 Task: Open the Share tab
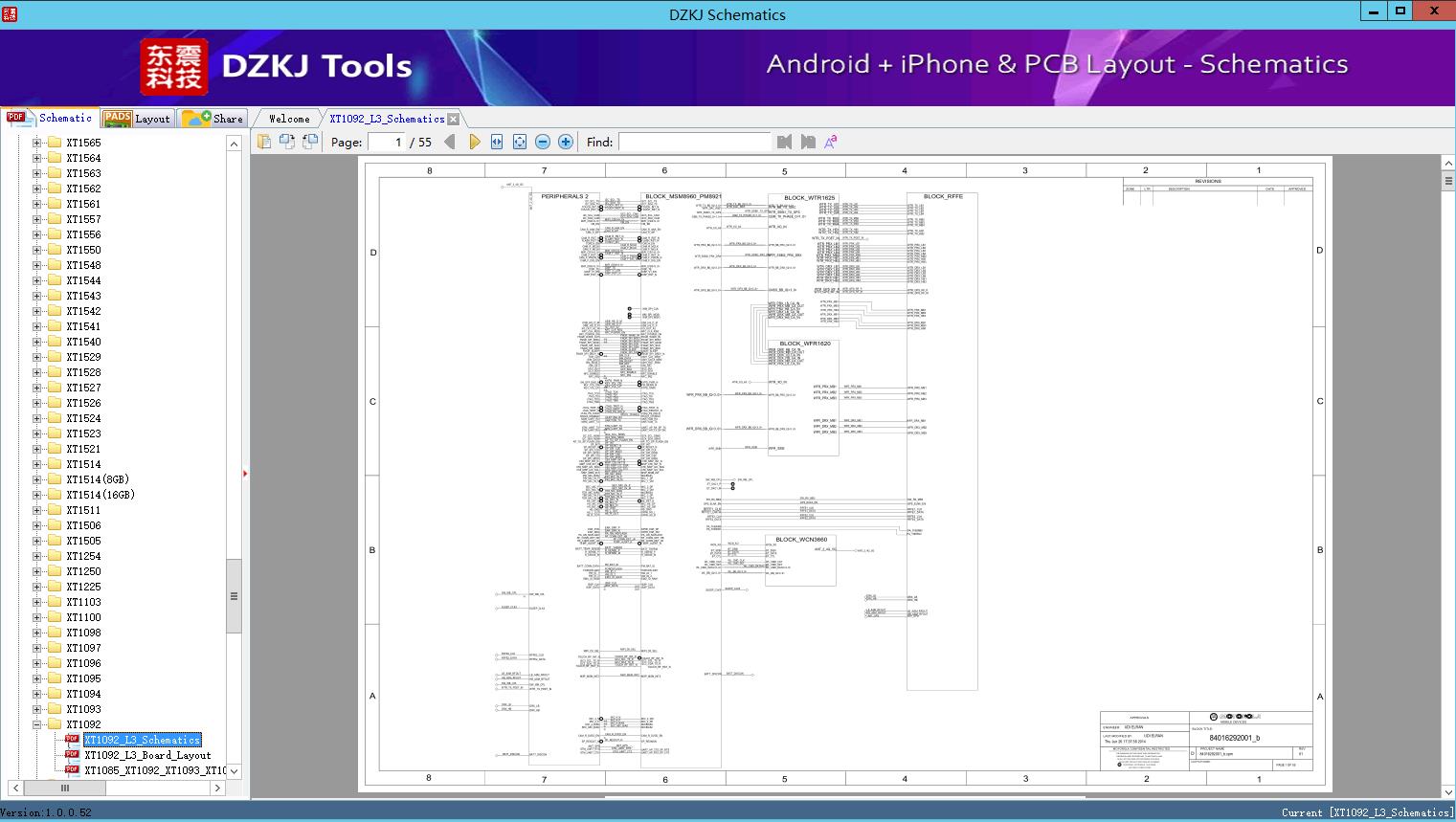pyautogui.click(x=213, y=119)
